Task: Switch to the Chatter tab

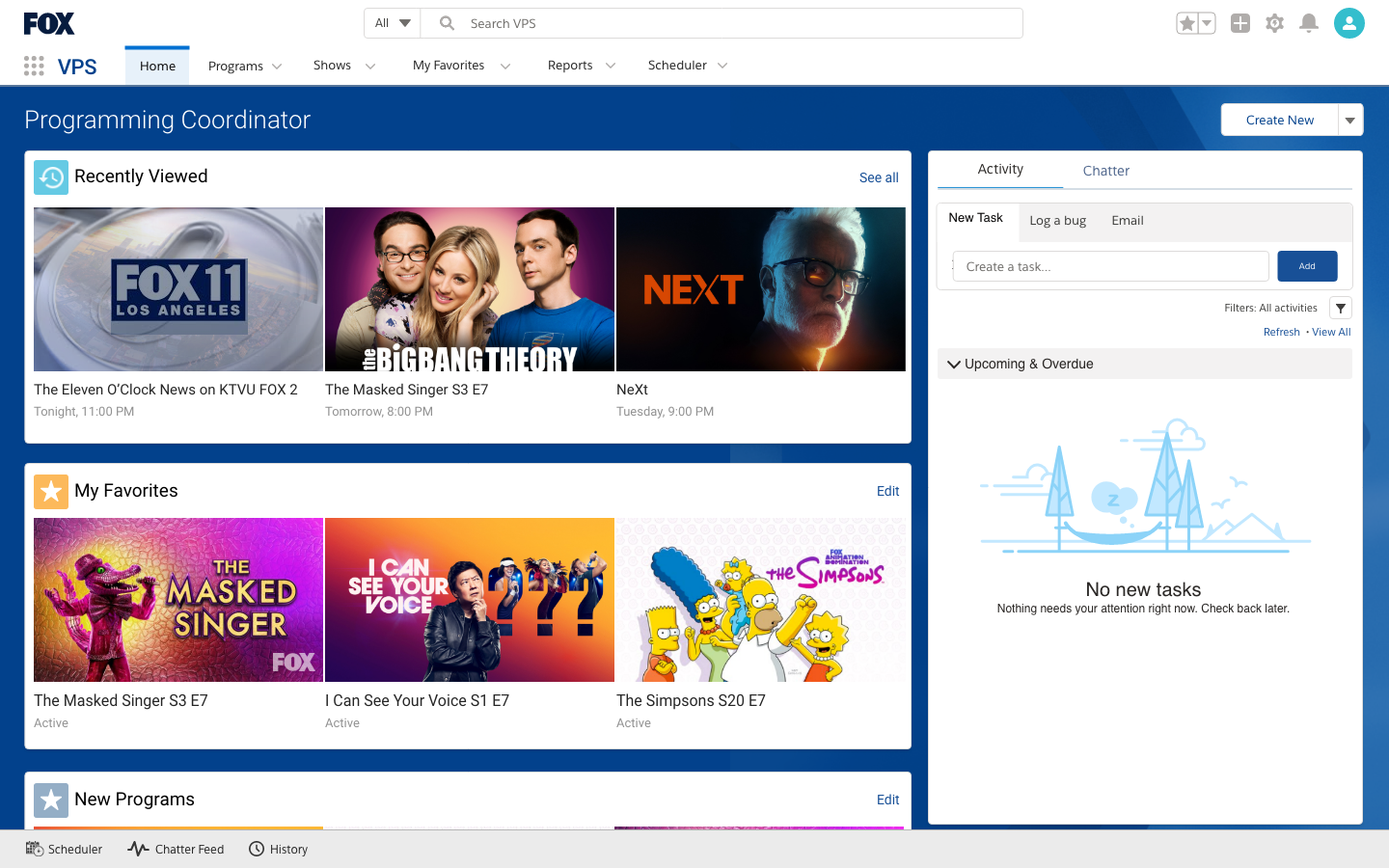Action: pos(1106,171)
